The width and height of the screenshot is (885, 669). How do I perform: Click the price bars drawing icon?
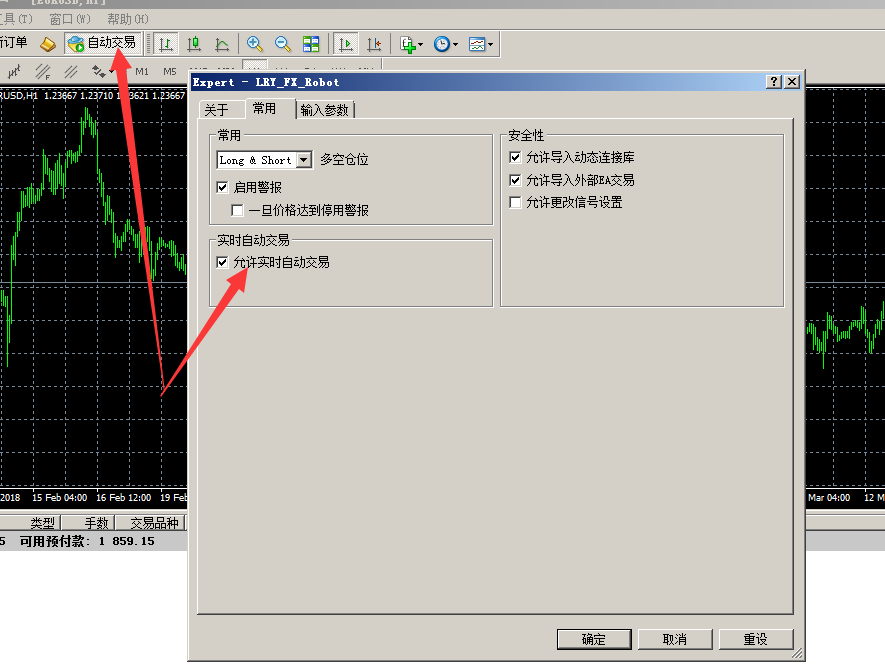pyautogui.click(x=14, y=72)
